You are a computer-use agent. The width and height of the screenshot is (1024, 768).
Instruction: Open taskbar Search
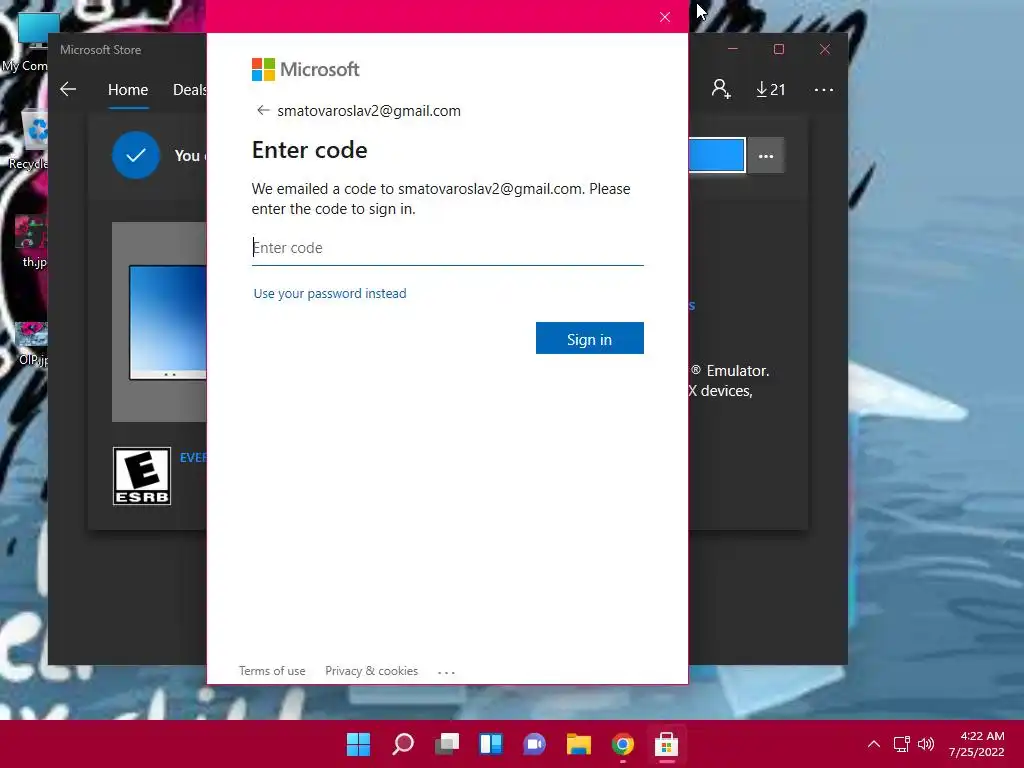[x=402, y=744]
